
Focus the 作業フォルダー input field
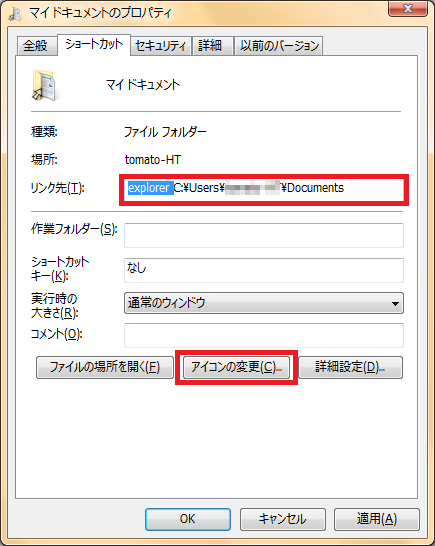[264, 235]
